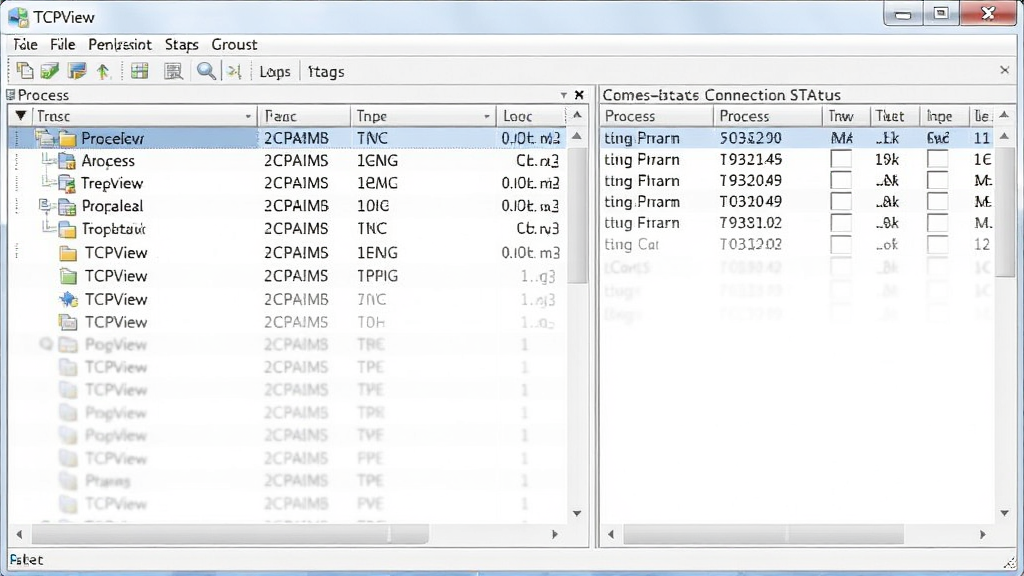Click the 19k value cell
The image size is (1024, 576).
pos(888,159)
